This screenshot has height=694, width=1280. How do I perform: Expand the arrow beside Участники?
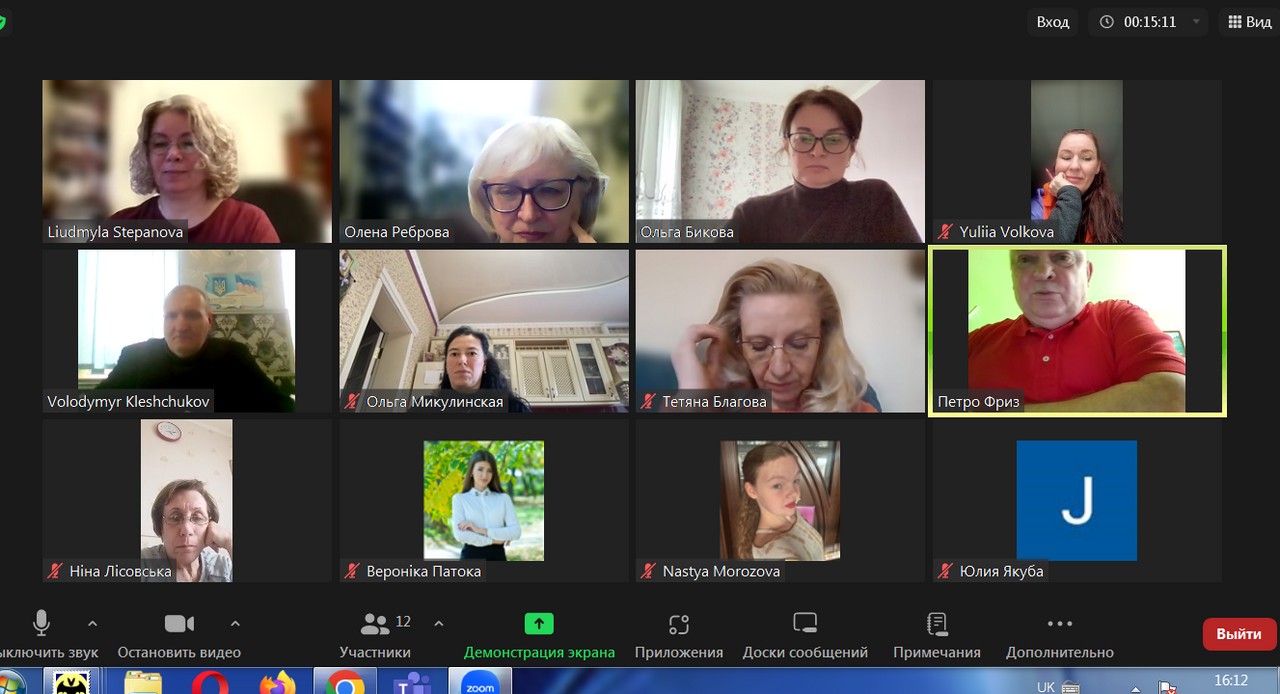(x=438, y=624)
